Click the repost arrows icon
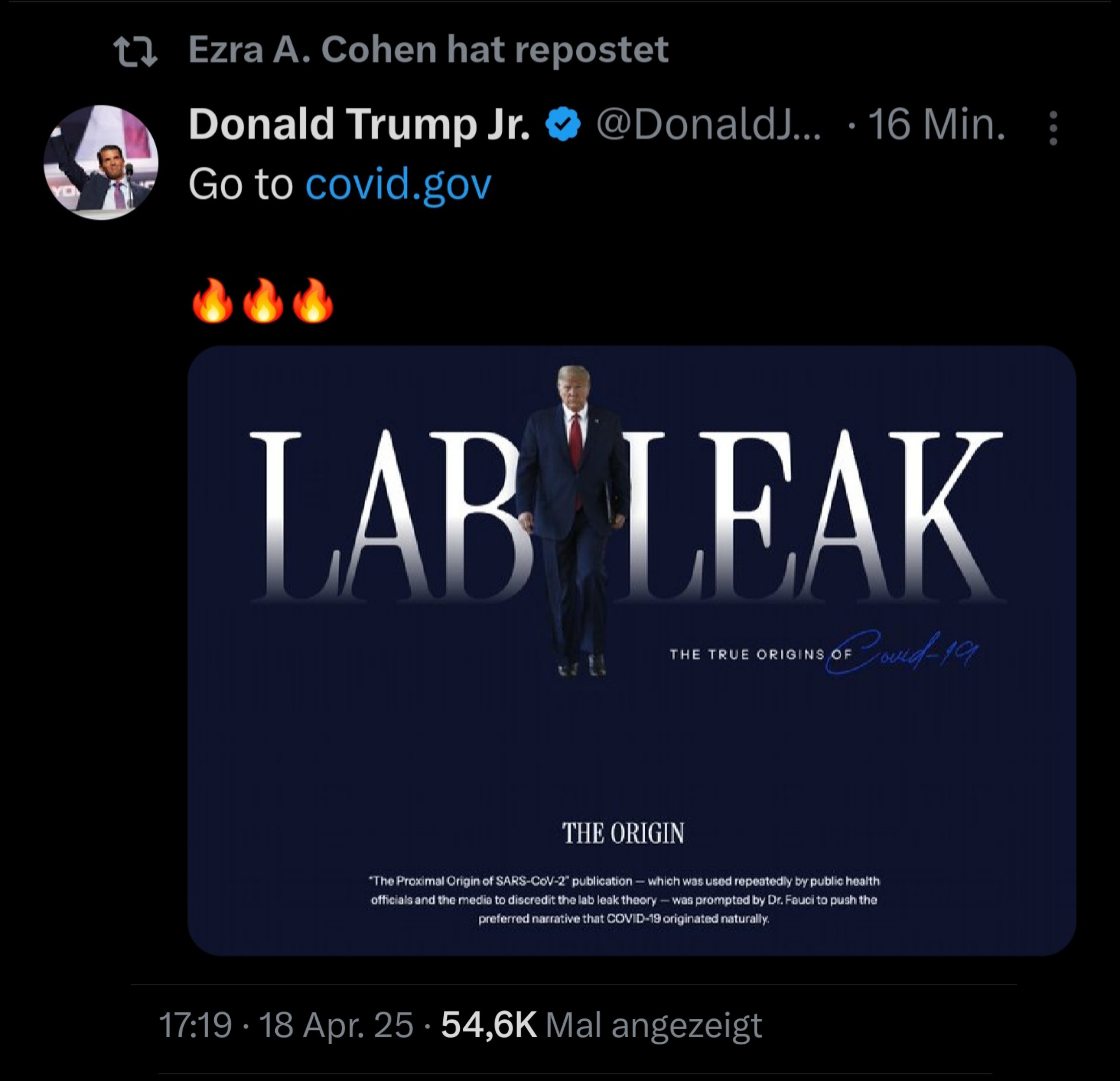The height and width of the screenshot is (1081, 1120). [x=135, y=51]
